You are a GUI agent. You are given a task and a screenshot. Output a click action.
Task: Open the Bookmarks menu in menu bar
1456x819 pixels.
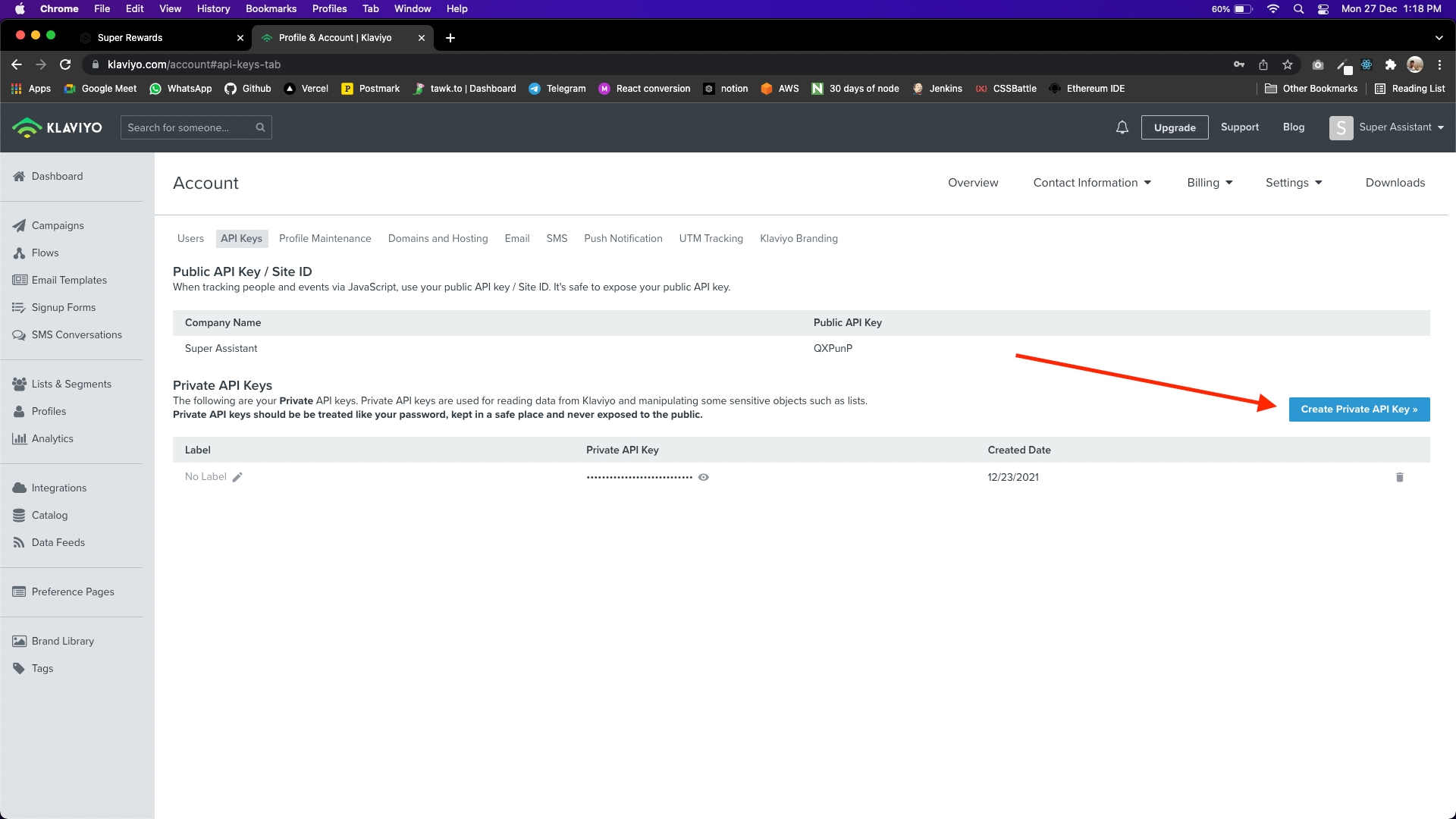[271, 8]
